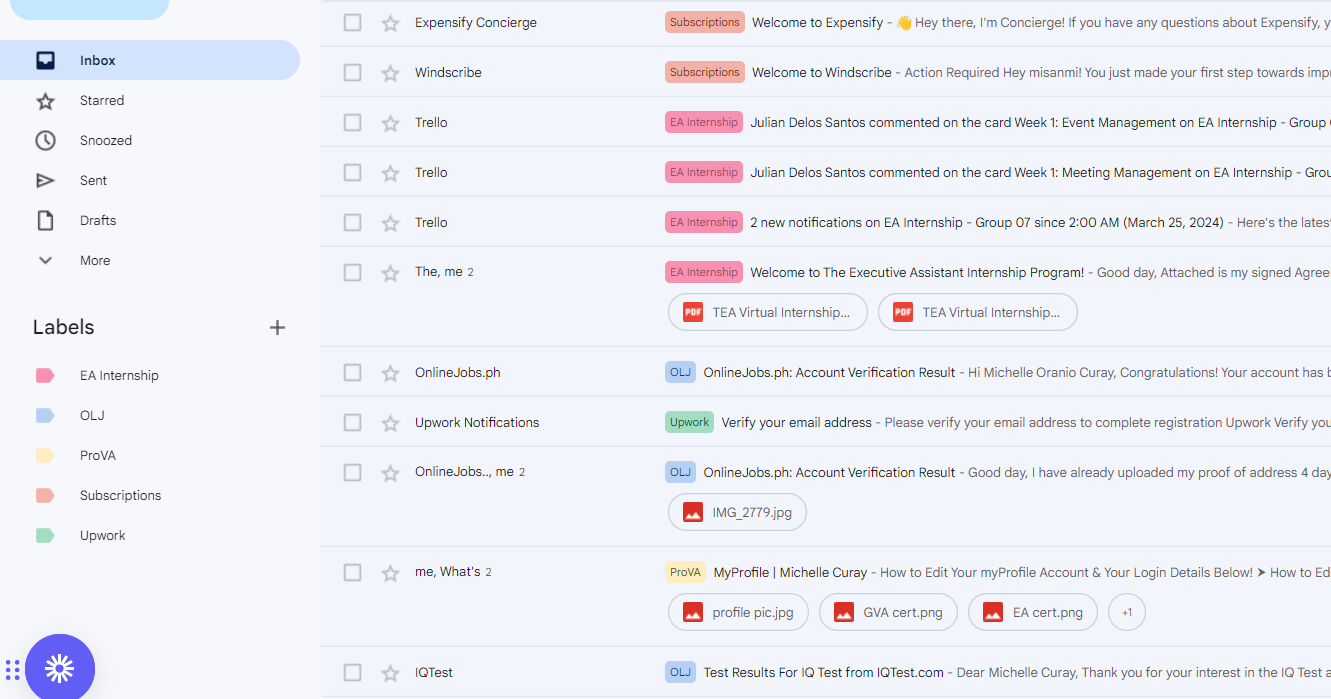The height and width of the screenshot is (699, 1331).
Task: Select checkbox for Trello 2 new notifications email
Action: coord(352,222)
